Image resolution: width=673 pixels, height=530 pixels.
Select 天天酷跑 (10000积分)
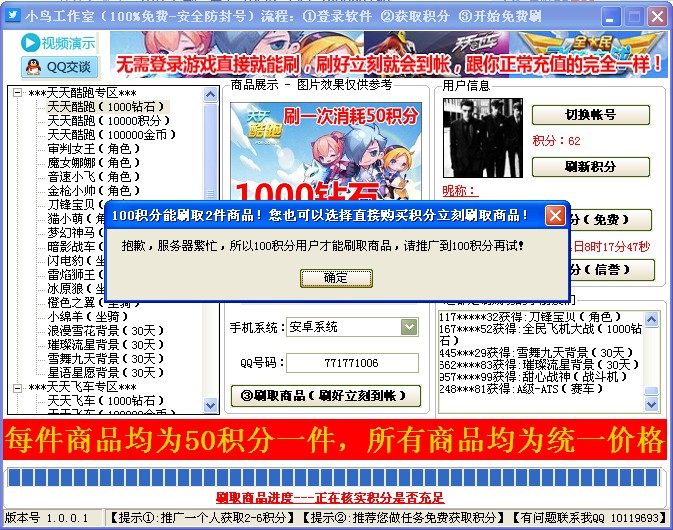[x=109, y=121]
